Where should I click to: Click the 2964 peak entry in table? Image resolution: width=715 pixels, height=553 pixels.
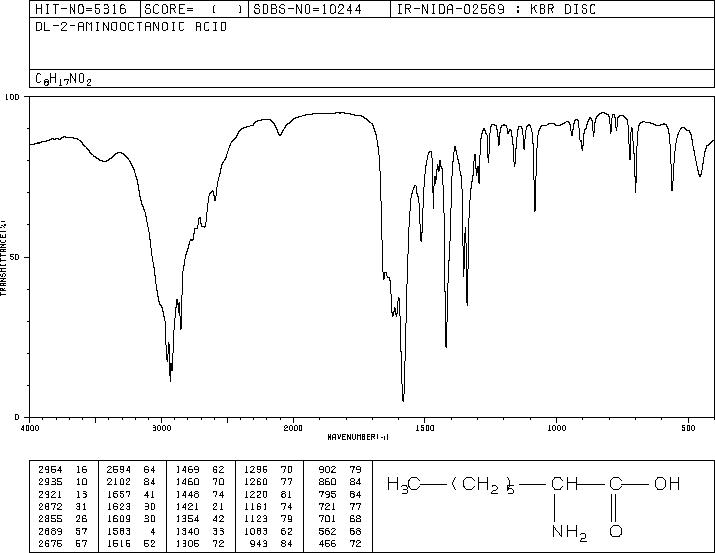[62, 470]
